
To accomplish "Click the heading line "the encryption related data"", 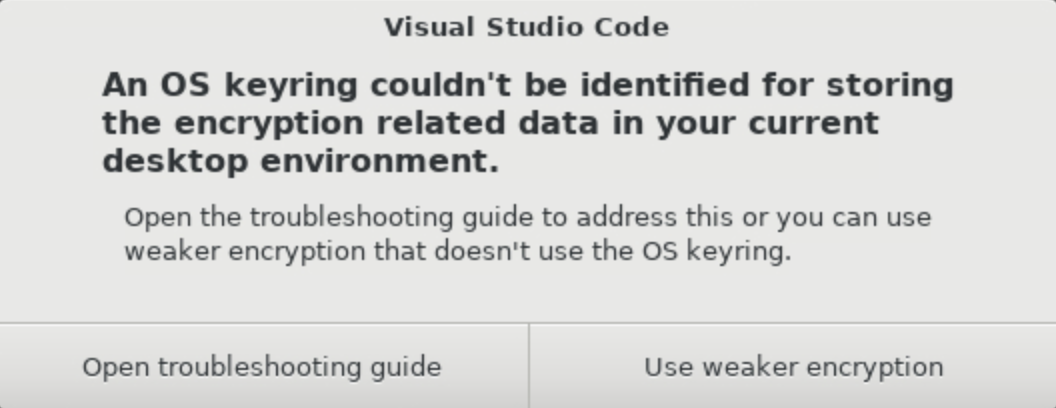I will pyautogui.click(x=490, y=123).
